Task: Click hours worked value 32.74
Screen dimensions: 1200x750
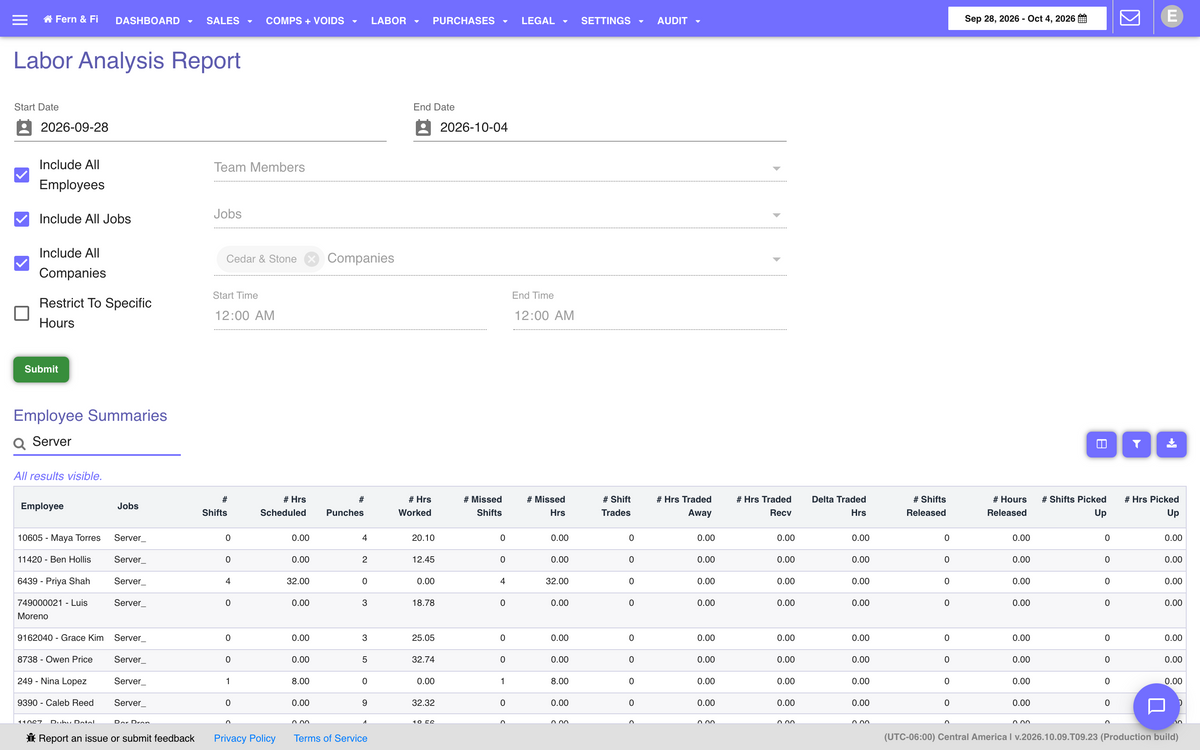Action: pyautogui.click(x=423, y=660)
